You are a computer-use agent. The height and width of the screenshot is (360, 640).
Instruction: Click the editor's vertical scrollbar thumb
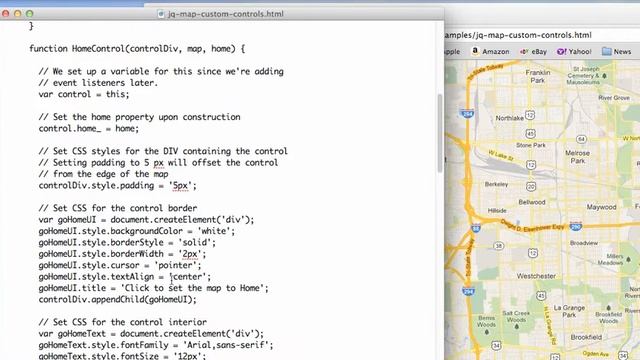tap(440, 133)
